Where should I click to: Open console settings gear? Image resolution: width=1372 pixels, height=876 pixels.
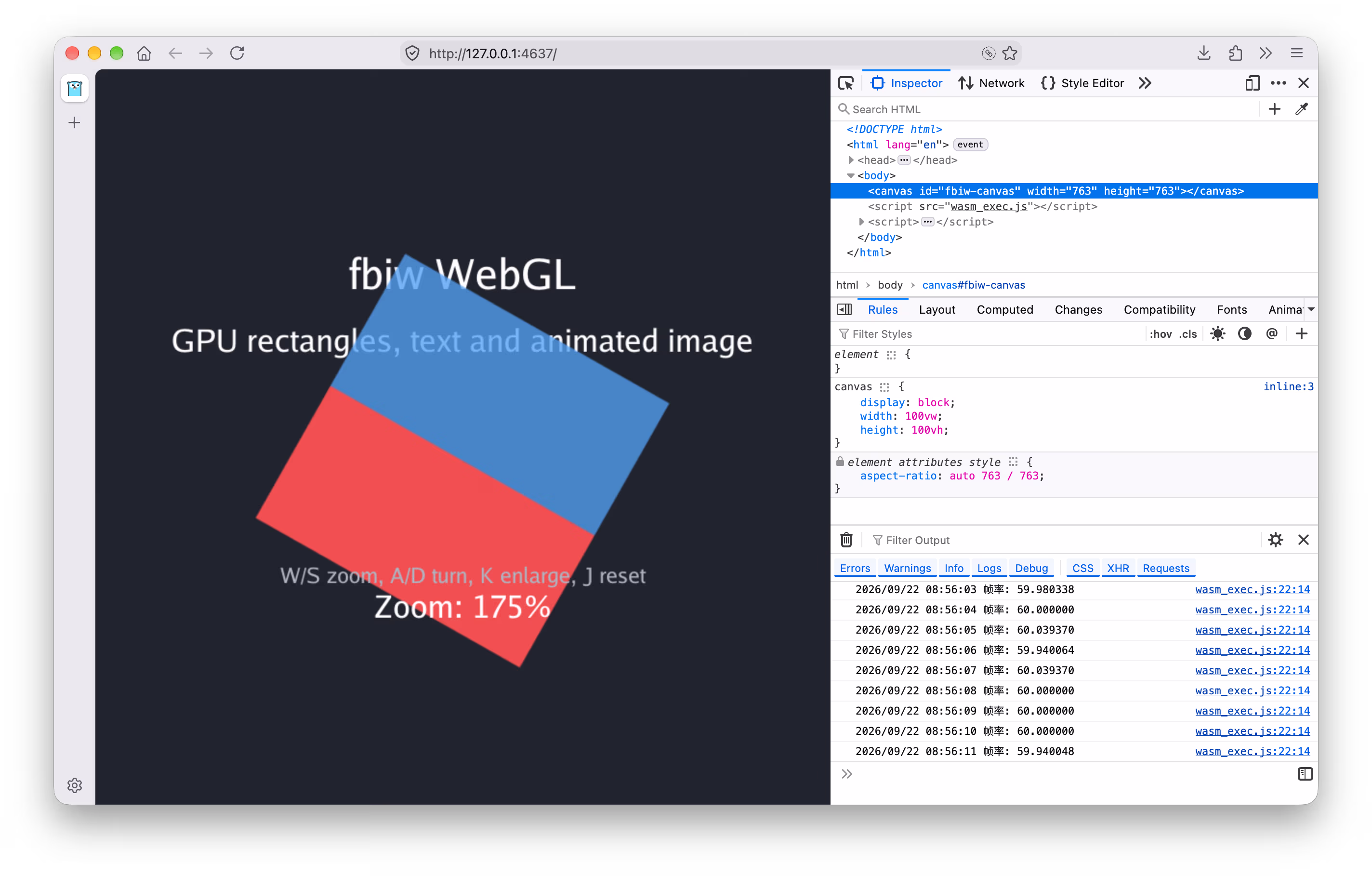click(x=1275, y=539)
